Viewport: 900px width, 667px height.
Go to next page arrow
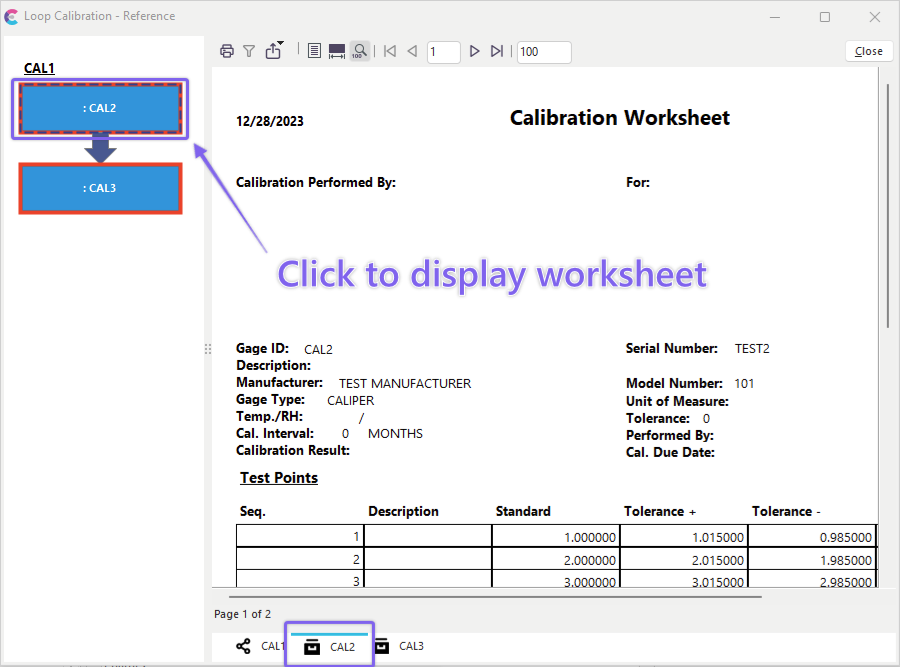coord(475,51)
